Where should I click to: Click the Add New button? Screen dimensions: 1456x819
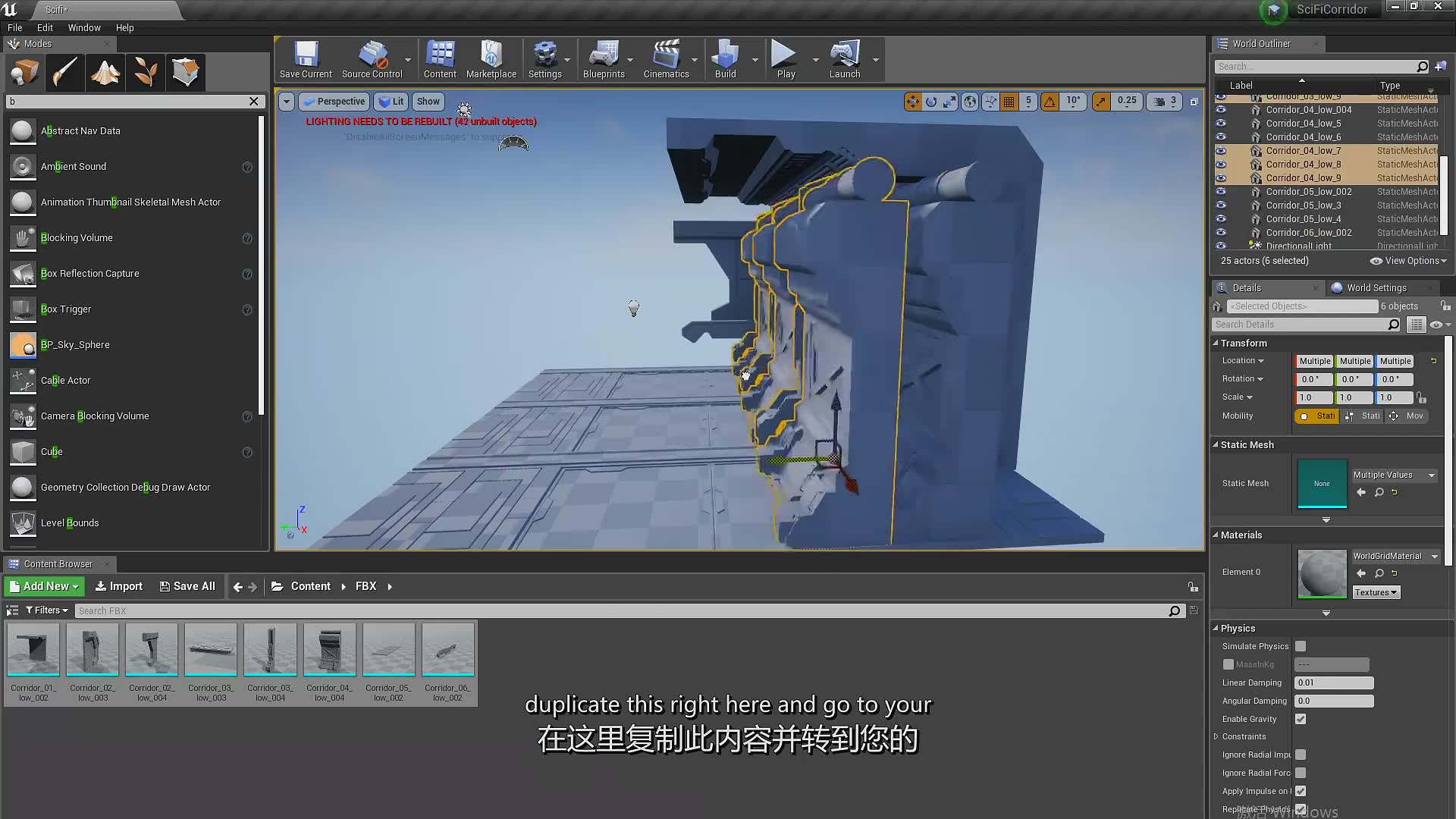point(44,586)
